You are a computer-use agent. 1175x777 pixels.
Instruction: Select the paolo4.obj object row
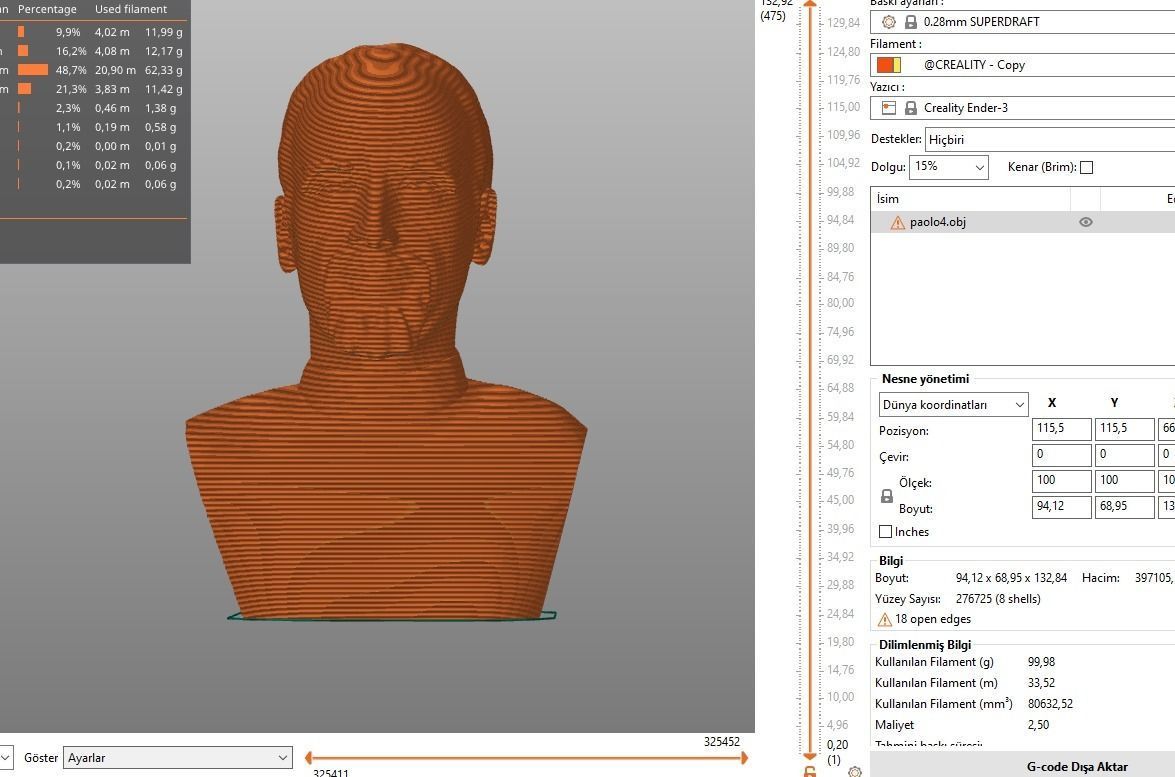click(1023, 223)
